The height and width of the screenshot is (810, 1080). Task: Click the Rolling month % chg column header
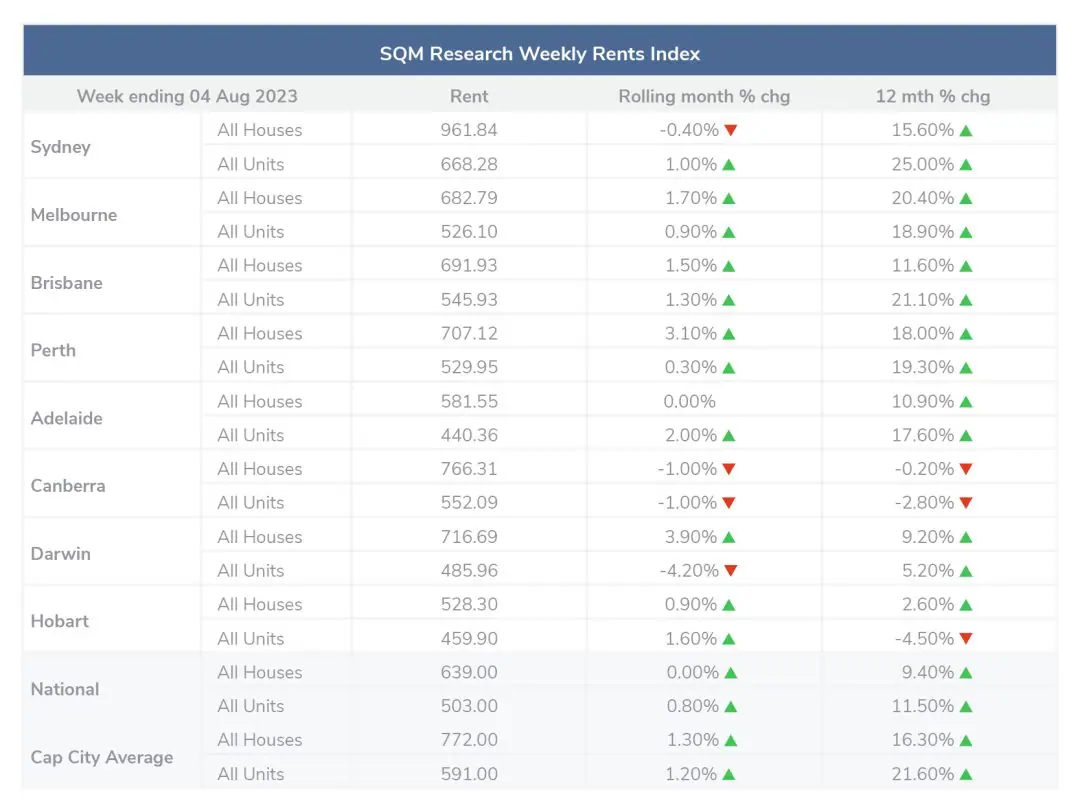[x=704, y=96]
